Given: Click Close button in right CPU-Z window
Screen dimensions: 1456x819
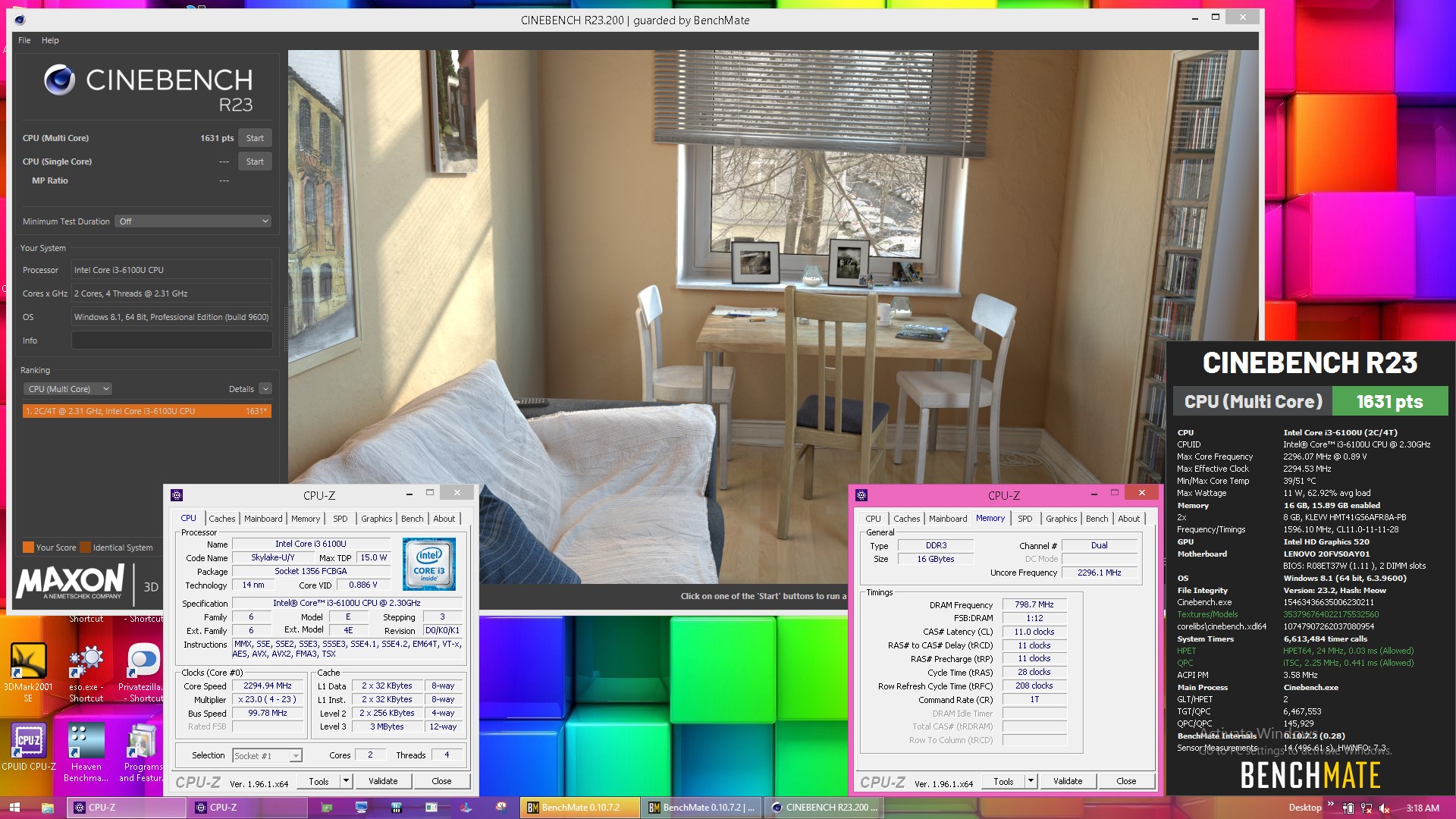Looking at the screenshot, I should (x=1126, y=781).
